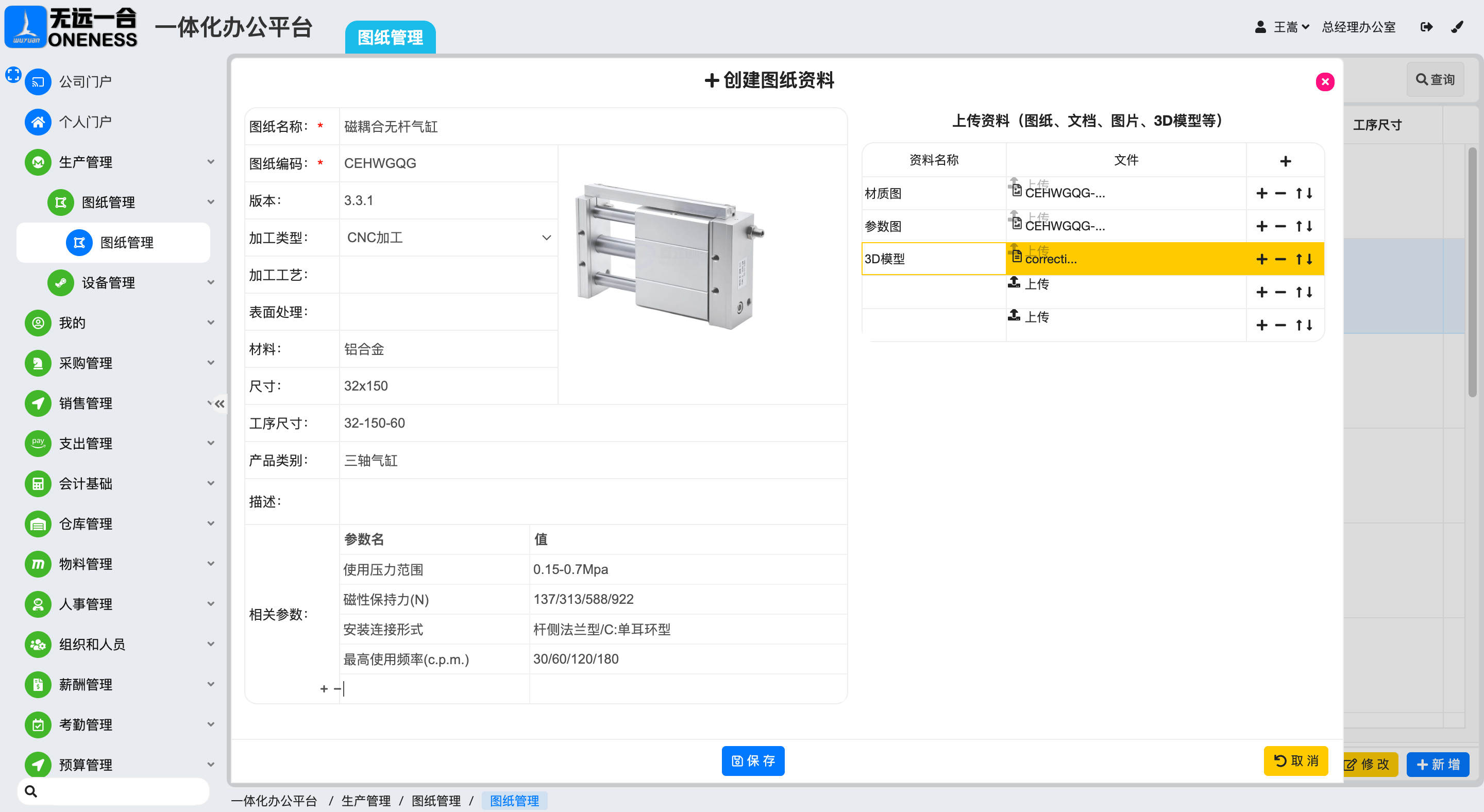The width and height of the screenshot is (1484, 812).
Task: Click the plus icon in the upload table header
Action: pyautogui.click(x=1285, y=161)
